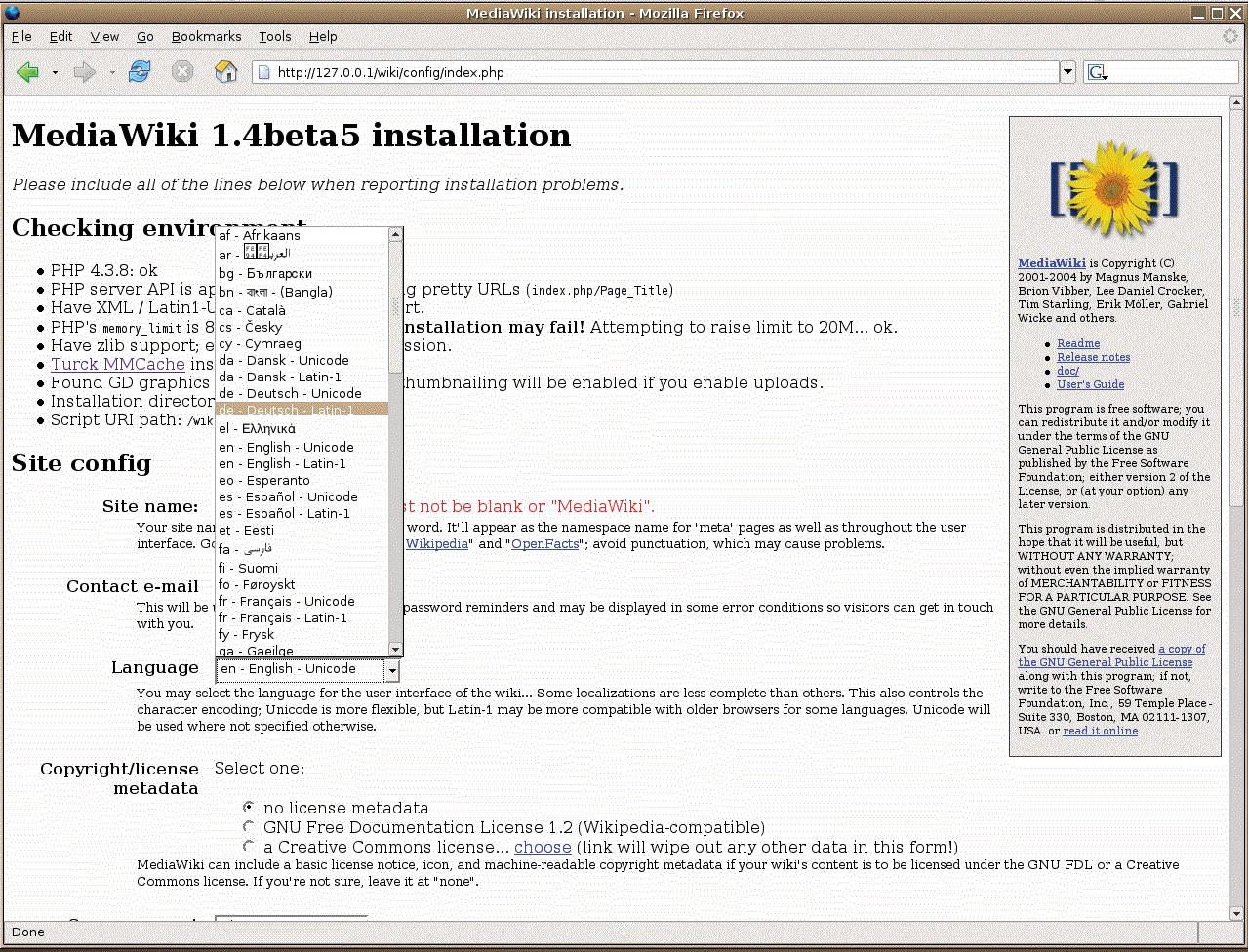Click the language list scrollbar thumb
The image size is (1248, 952).
click(x=395, y=306)
